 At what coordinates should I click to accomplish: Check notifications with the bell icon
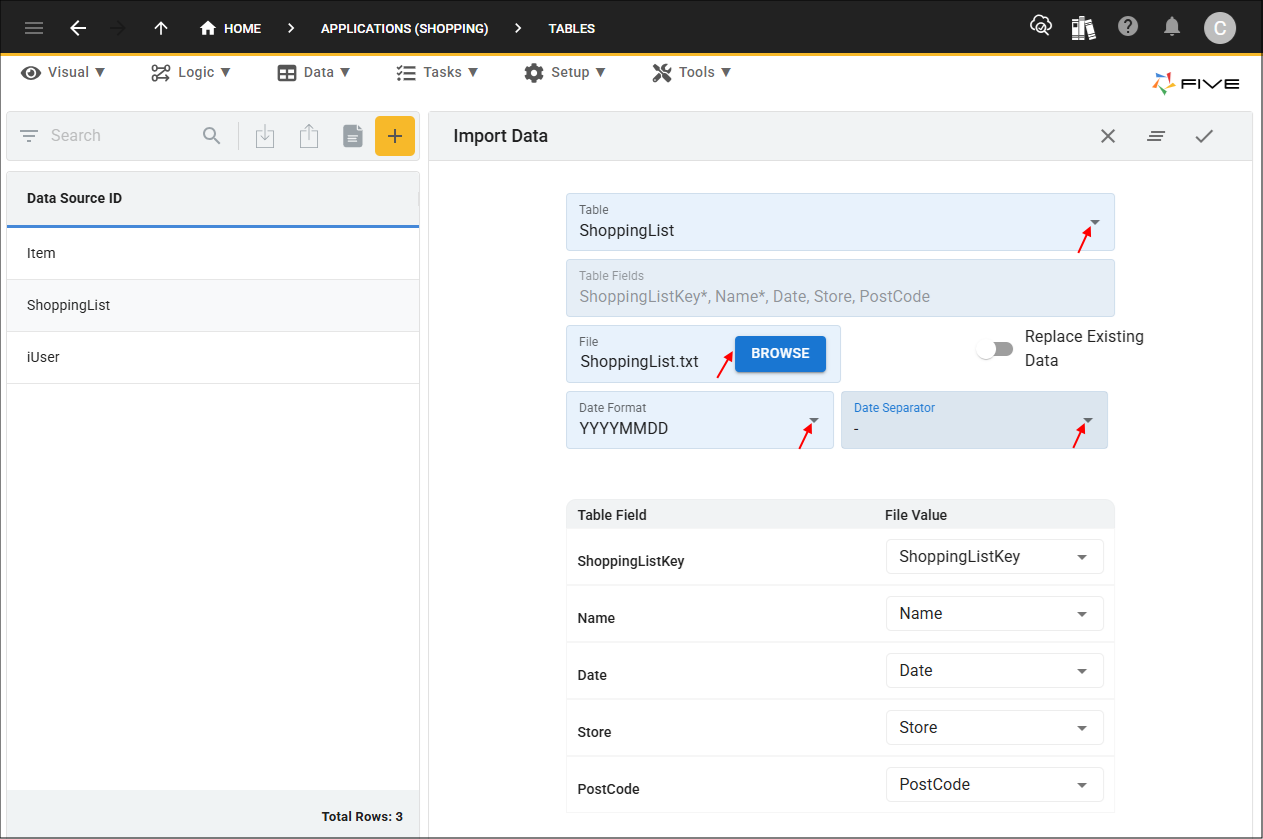(x=1172, y=27)
